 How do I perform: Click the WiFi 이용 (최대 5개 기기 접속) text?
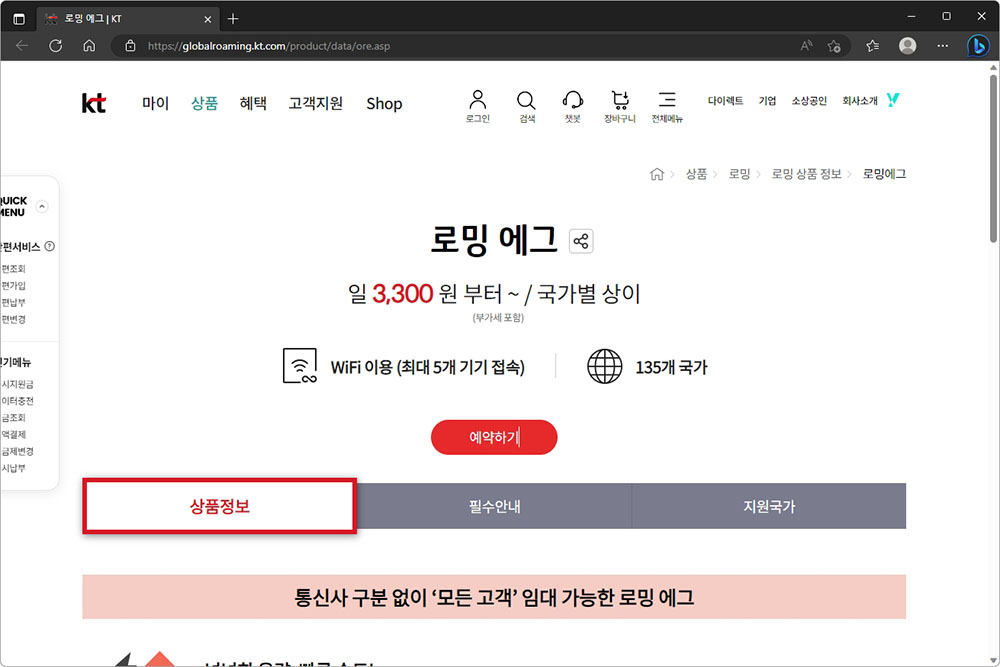[427, 367]
